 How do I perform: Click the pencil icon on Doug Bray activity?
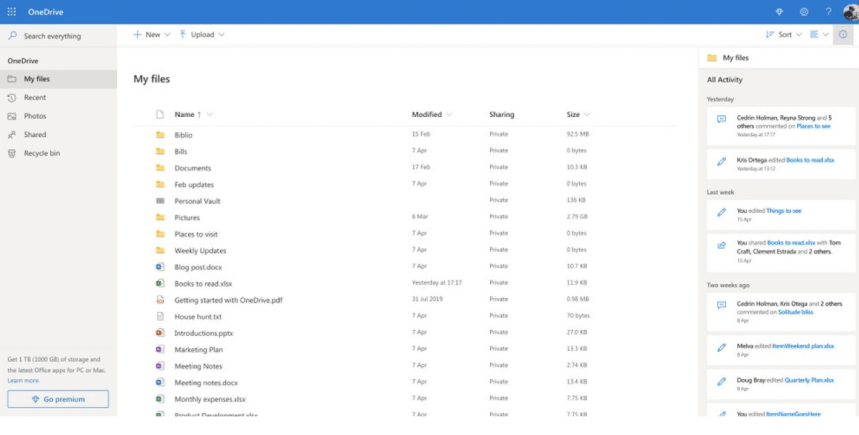coord(721,381)
